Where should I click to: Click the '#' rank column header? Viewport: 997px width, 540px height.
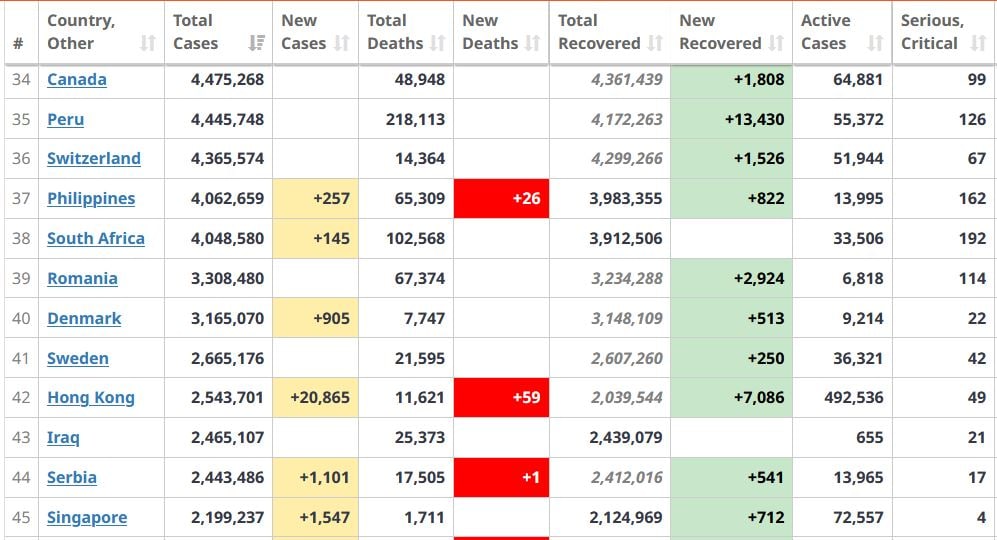click(x=18, y=43)
